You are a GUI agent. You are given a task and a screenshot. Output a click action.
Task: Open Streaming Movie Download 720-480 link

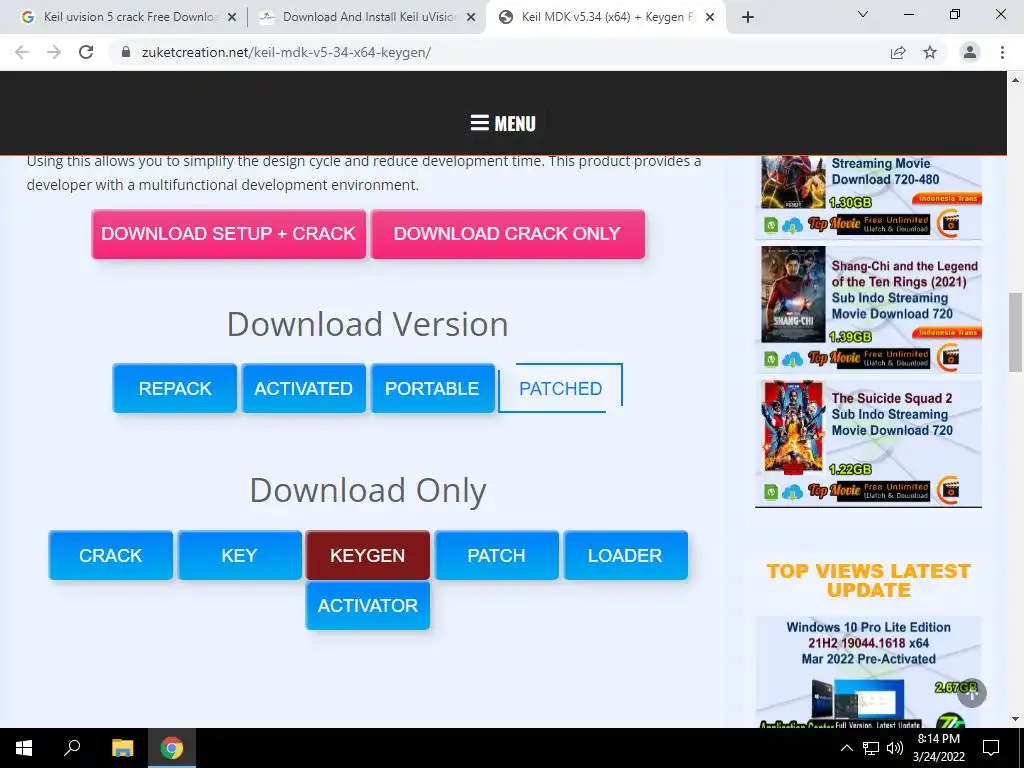point(885,171)
